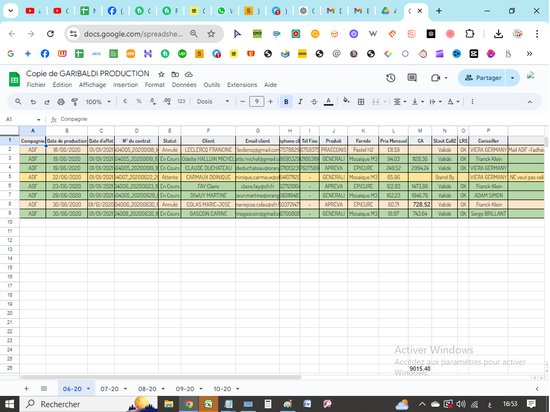Switch to the 08-20 sheet tab
This screenshot has height=412, width=550.
[x=147, y=389]
